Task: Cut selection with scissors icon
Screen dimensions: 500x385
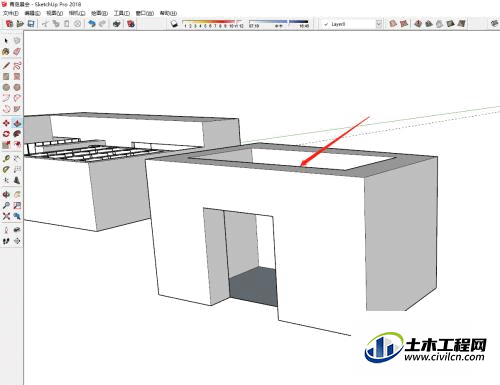Action: [x=45, y=24]
